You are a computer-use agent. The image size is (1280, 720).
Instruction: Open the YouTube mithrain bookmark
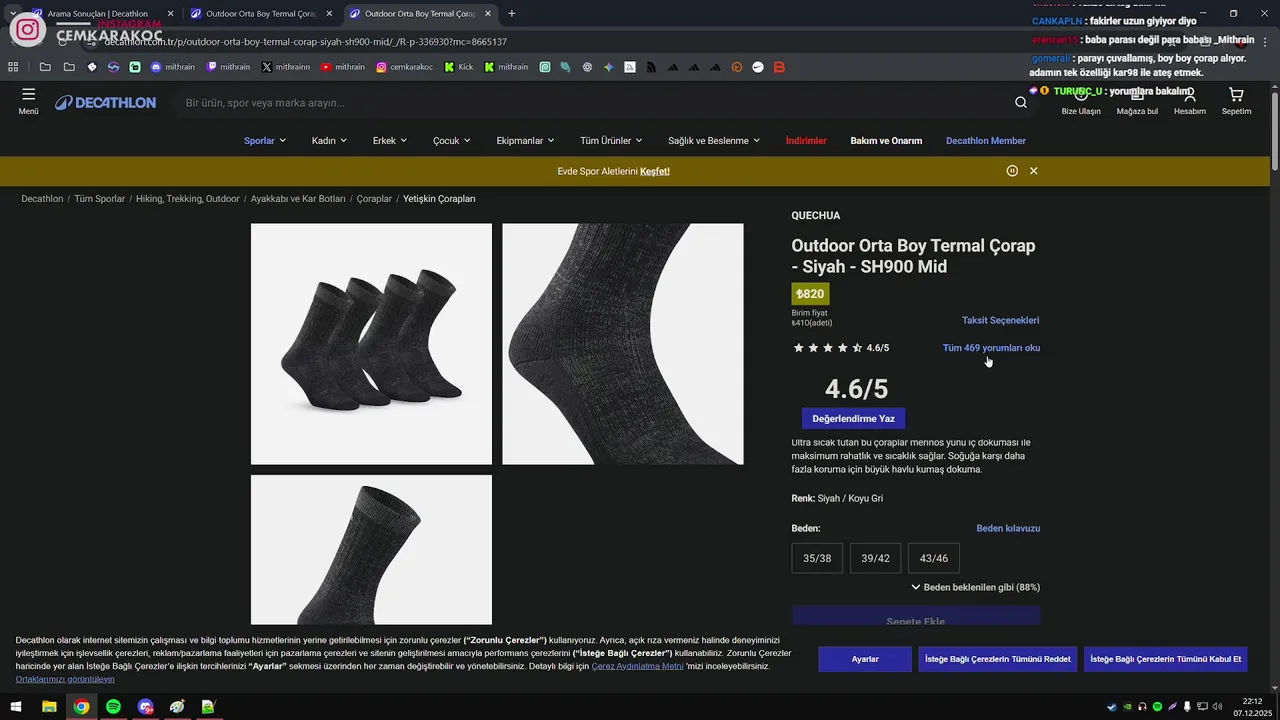click(343, 67)
